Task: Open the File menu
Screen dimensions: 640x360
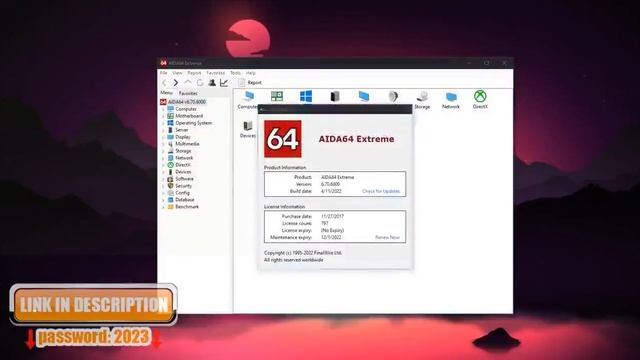Action: click(x=164, y=73)
